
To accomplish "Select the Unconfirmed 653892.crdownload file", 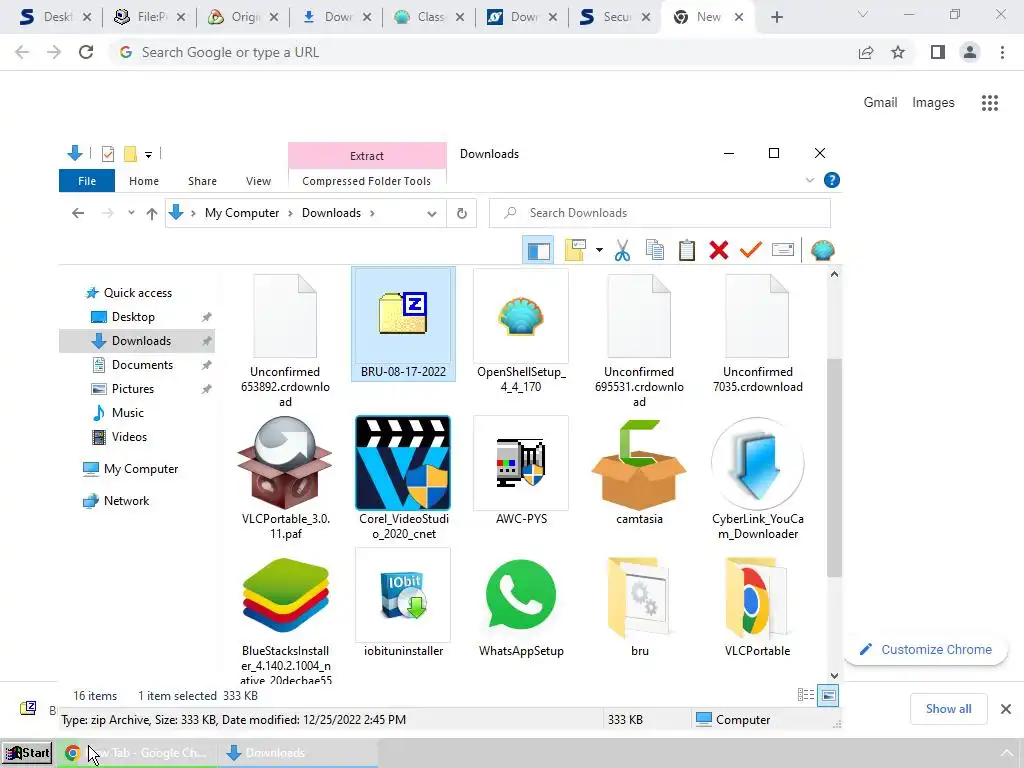I will (x=285, y=340).
